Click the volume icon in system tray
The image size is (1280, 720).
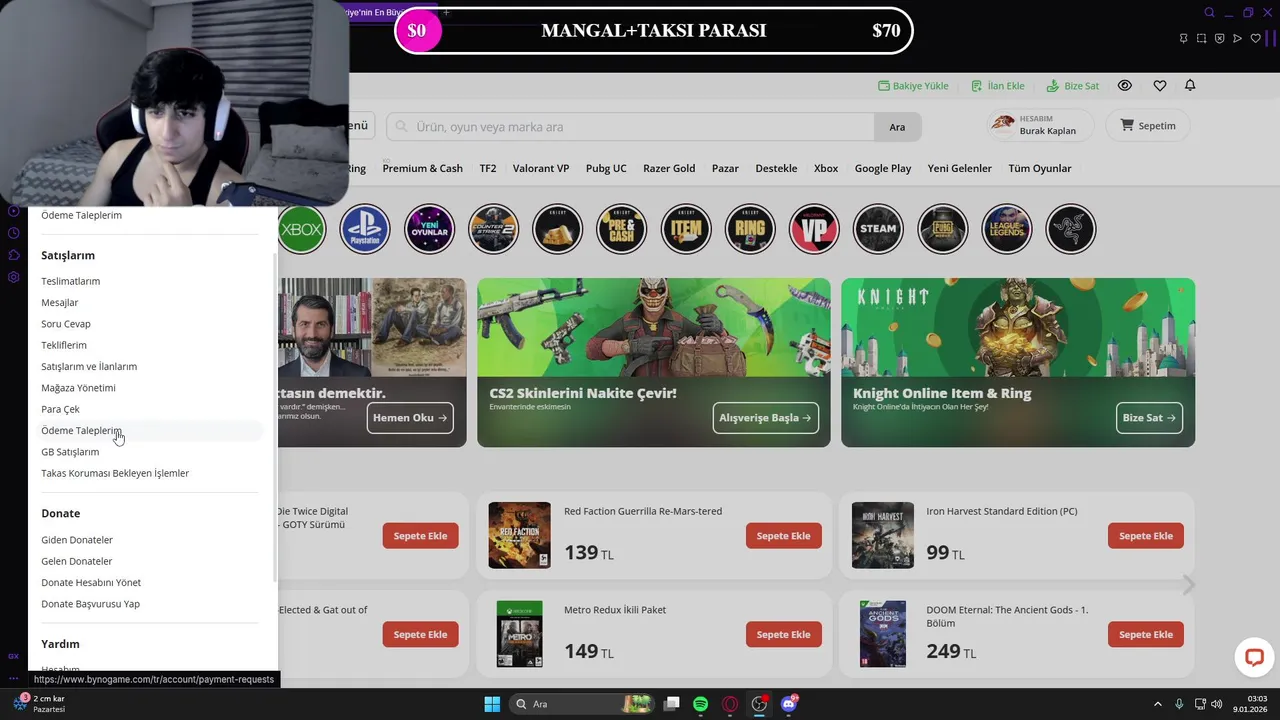coord(1216,704)
